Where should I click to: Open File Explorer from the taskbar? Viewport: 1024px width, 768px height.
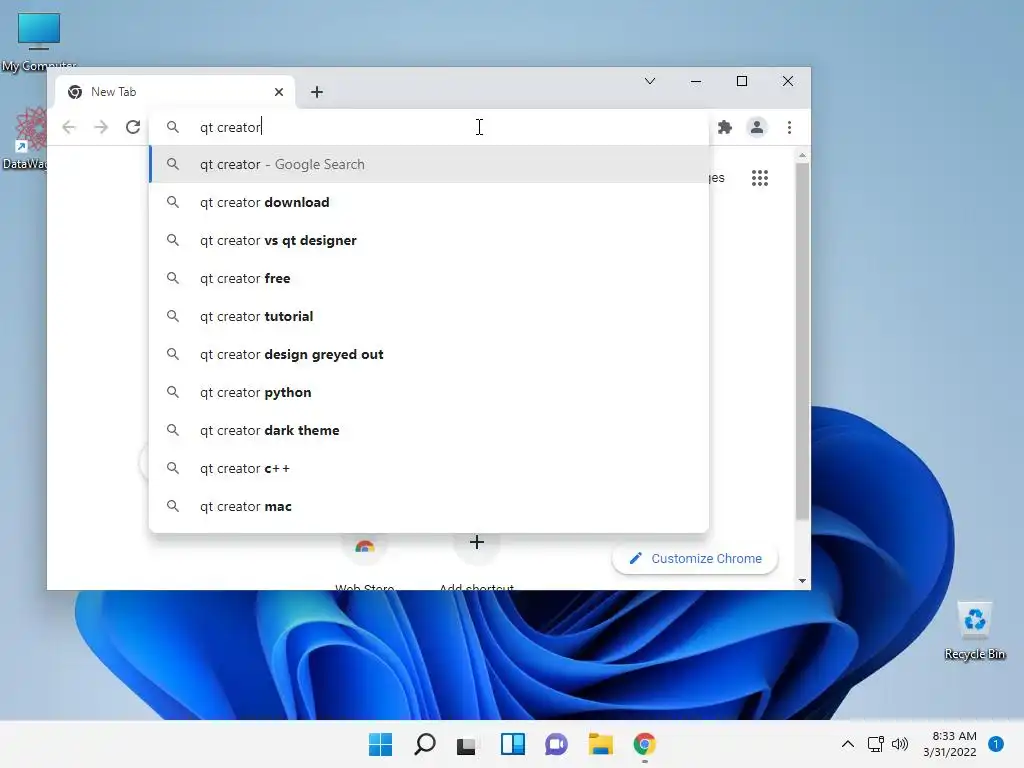point(600,744)
